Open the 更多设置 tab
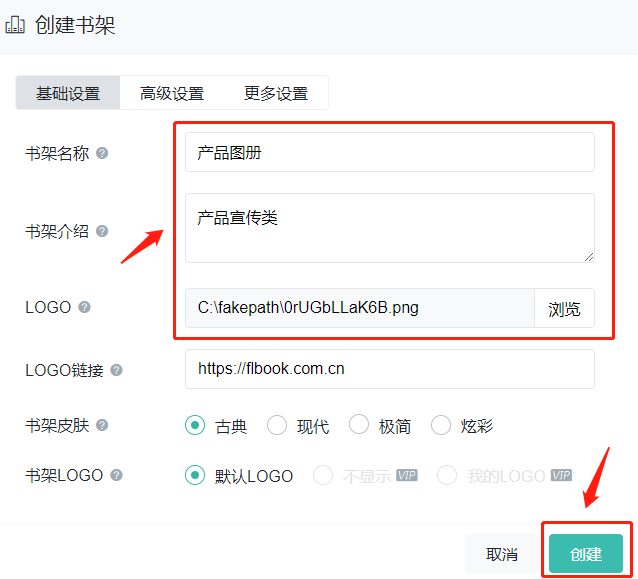638x579 pixels. click(x=276, y=93)
